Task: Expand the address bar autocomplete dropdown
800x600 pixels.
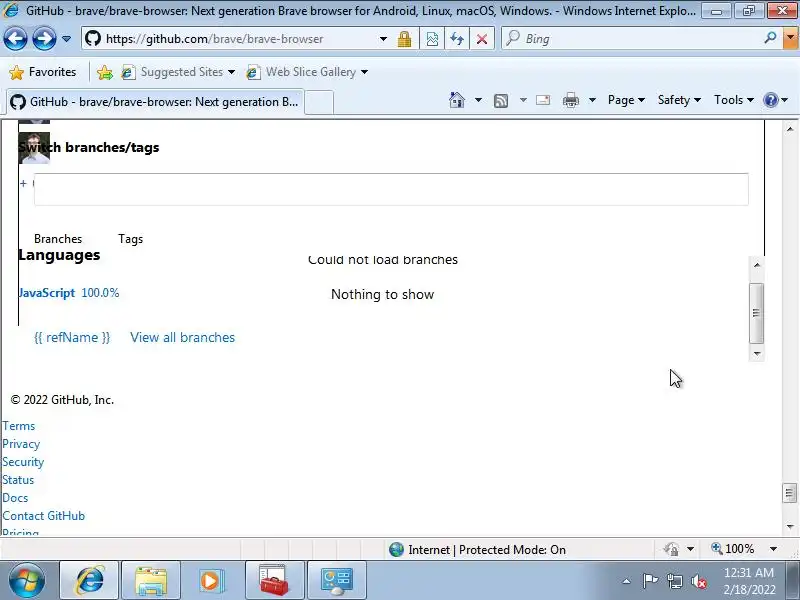Action: 383,39
